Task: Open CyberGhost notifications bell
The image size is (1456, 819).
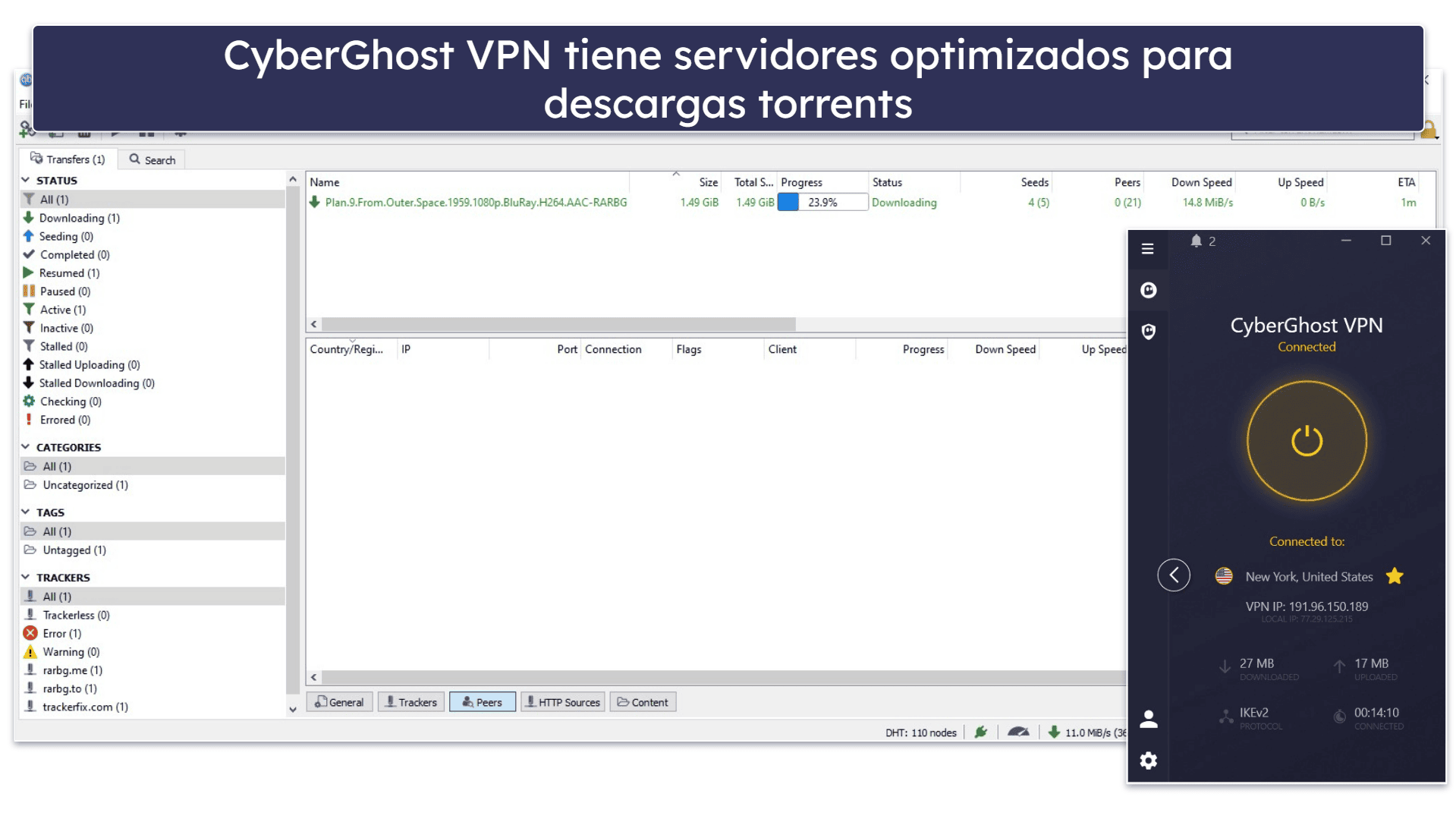Action: (1196, 241)
